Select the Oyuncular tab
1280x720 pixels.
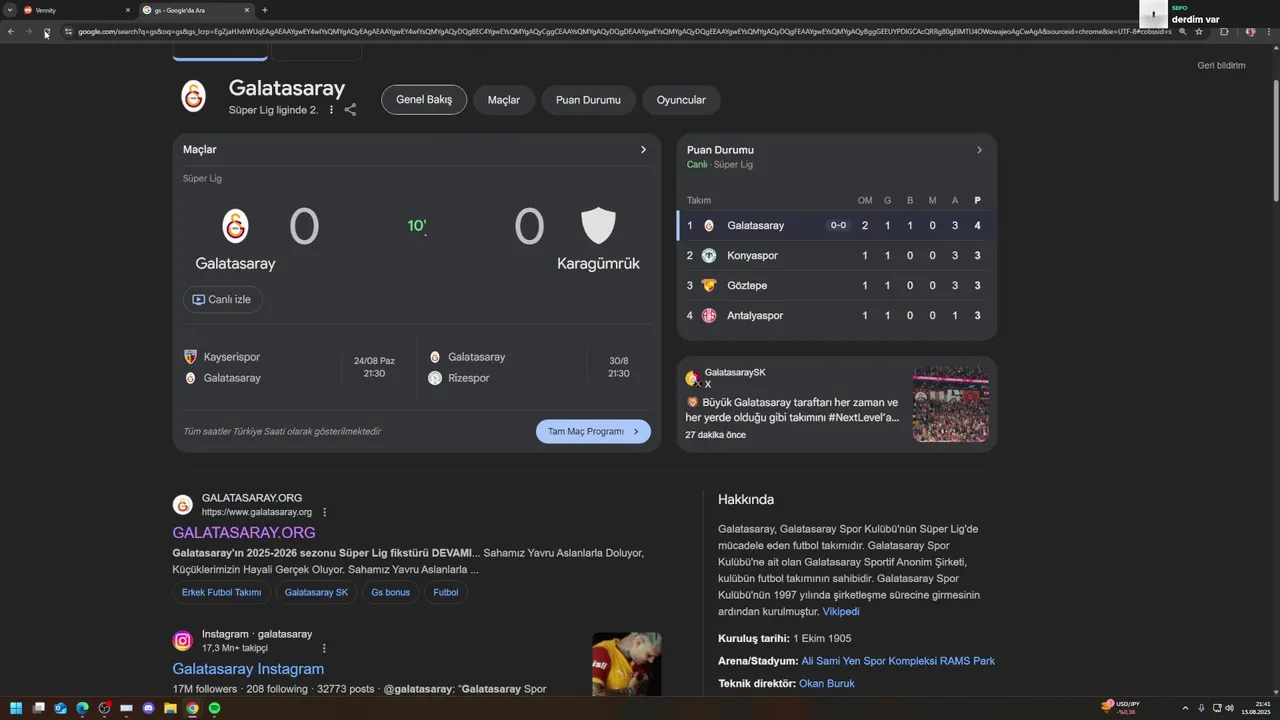tap(681, 100)
